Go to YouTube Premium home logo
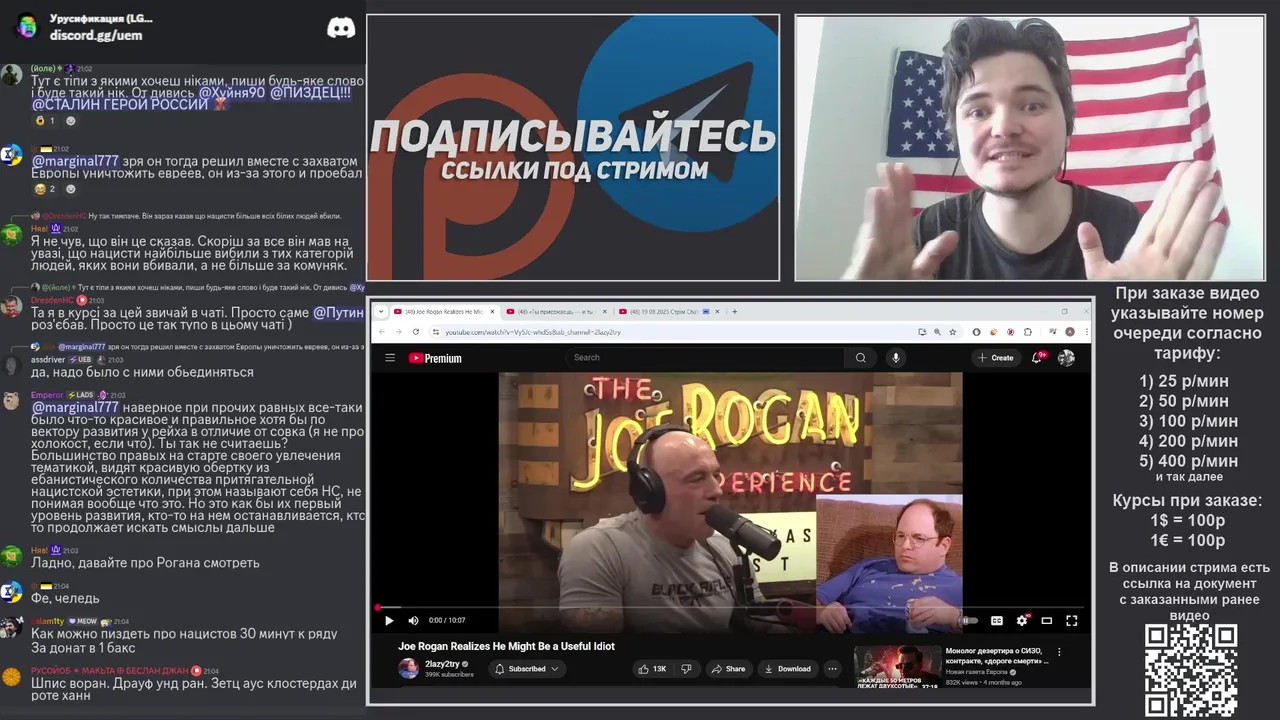Screen dimensions: 1280x720 point(435,358)
